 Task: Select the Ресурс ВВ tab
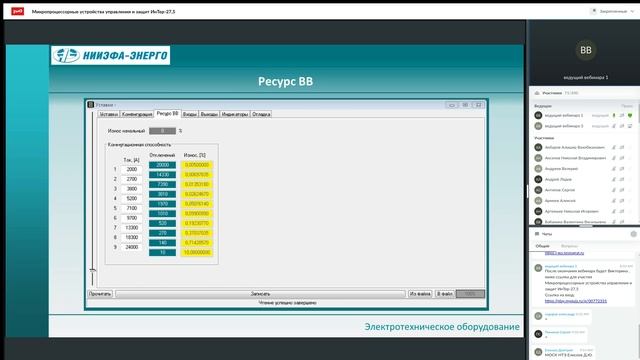point(167,113)
